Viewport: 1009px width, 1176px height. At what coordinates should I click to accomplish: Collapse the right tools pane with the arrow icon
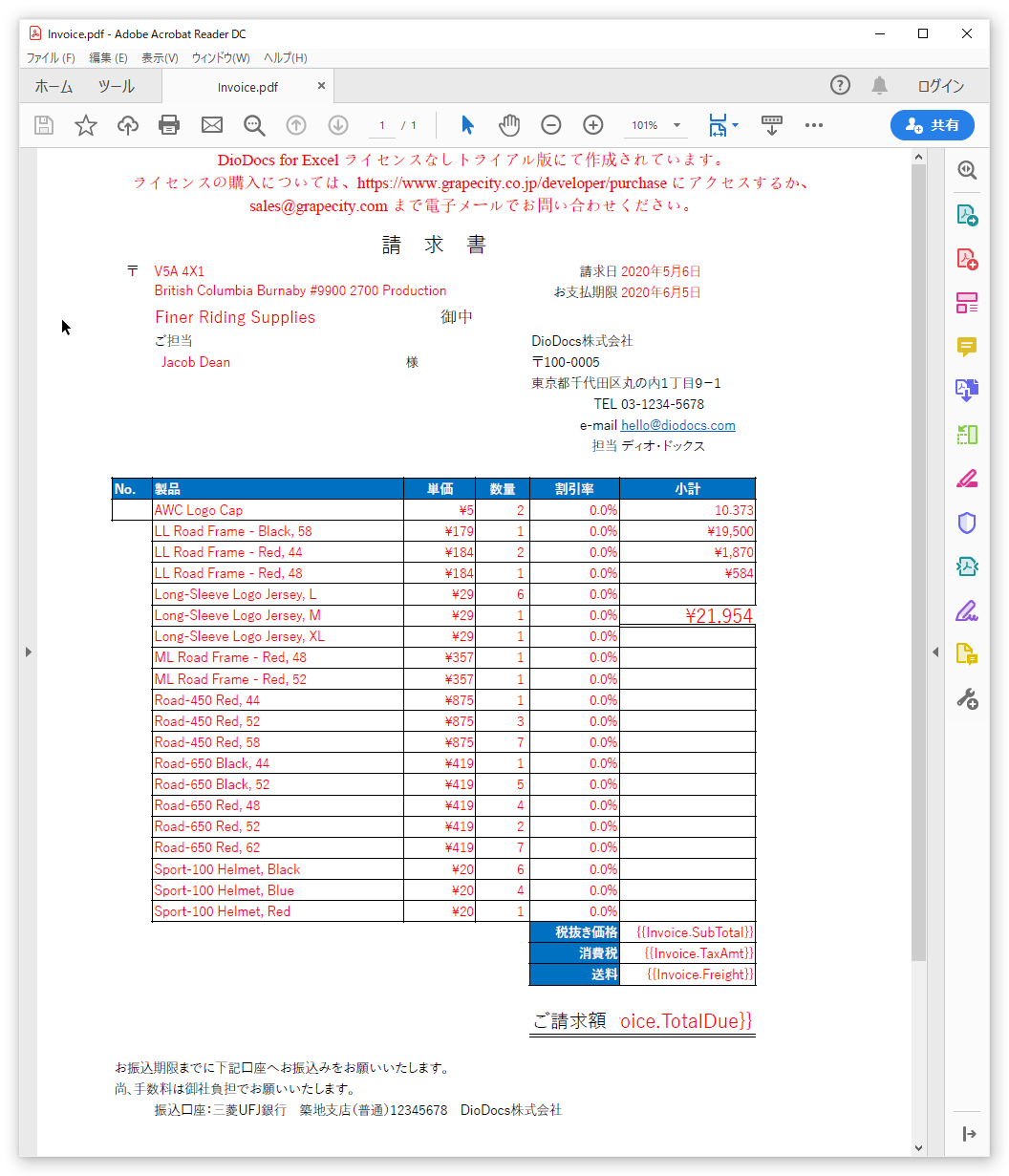pyautogui.click(x=968, y=1134)
